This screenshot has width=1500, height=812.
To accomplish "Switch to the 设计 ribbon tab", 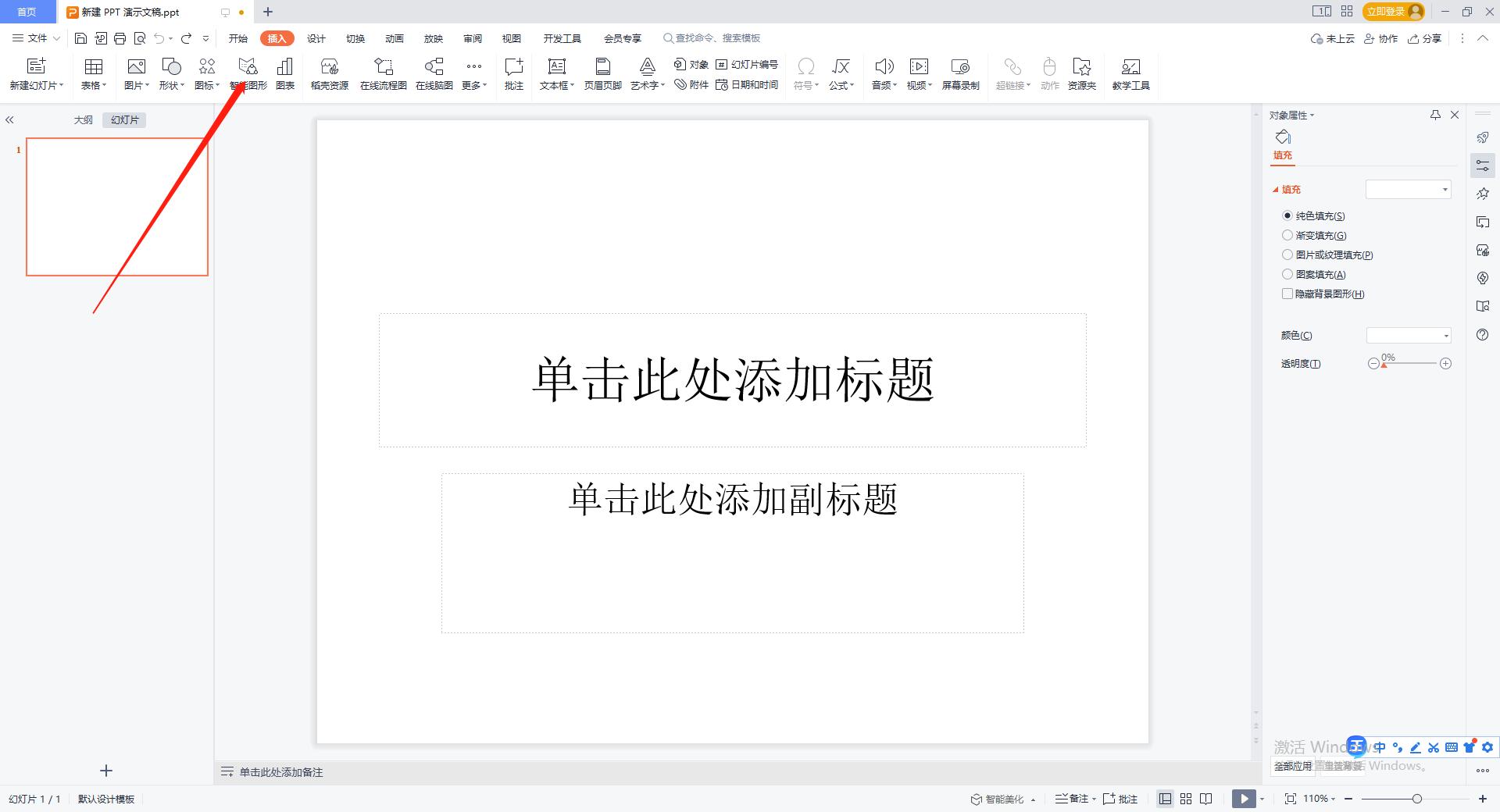I will click(x=316, y=37).
